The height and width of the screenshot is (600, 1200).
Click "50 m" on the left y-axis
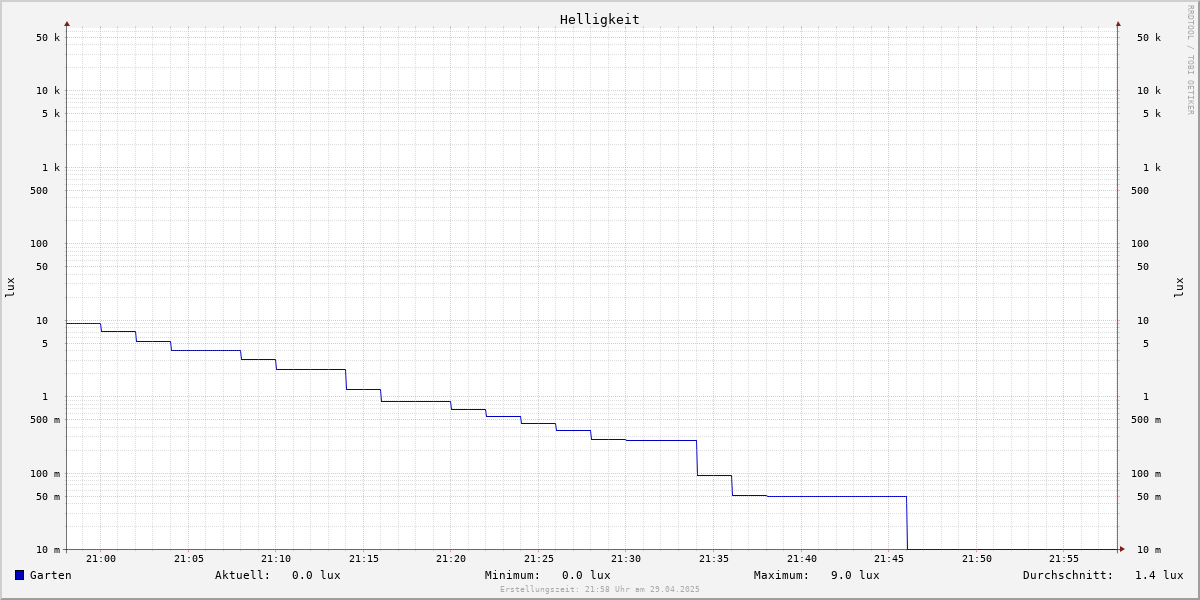point(48,497)
